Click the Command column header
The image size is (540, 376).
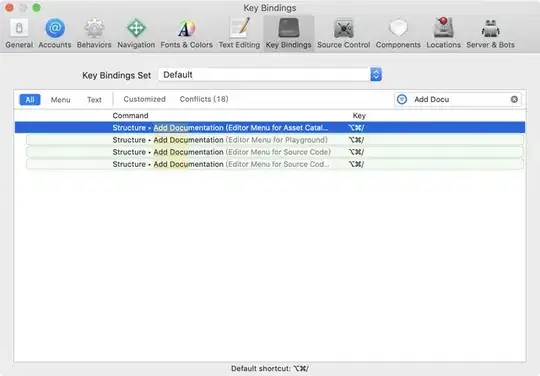coord(130,116)
